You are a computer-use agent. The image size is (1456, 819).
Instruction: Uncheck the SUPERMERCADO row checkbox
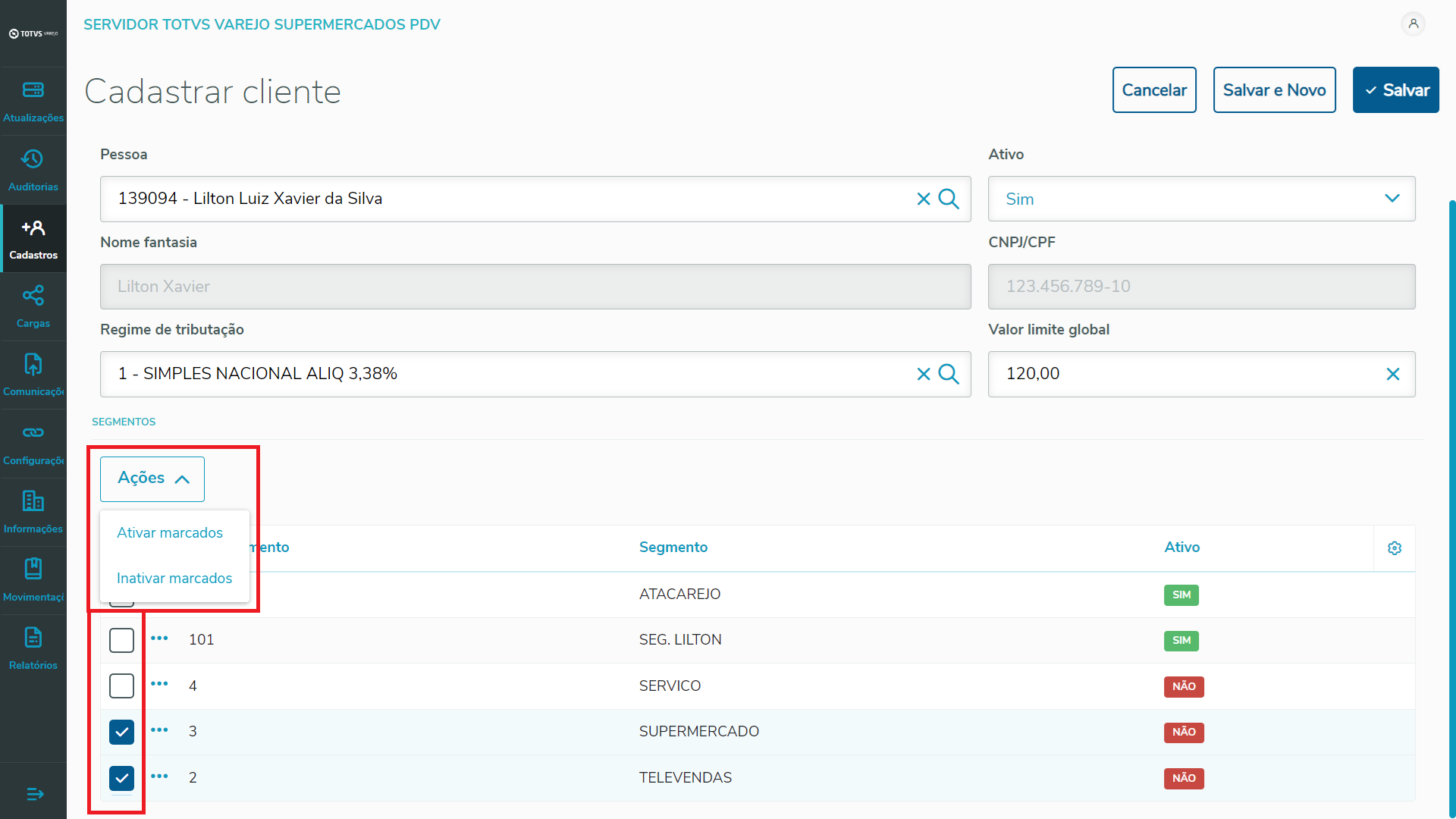pyautogui.click(x=121, y=732)
